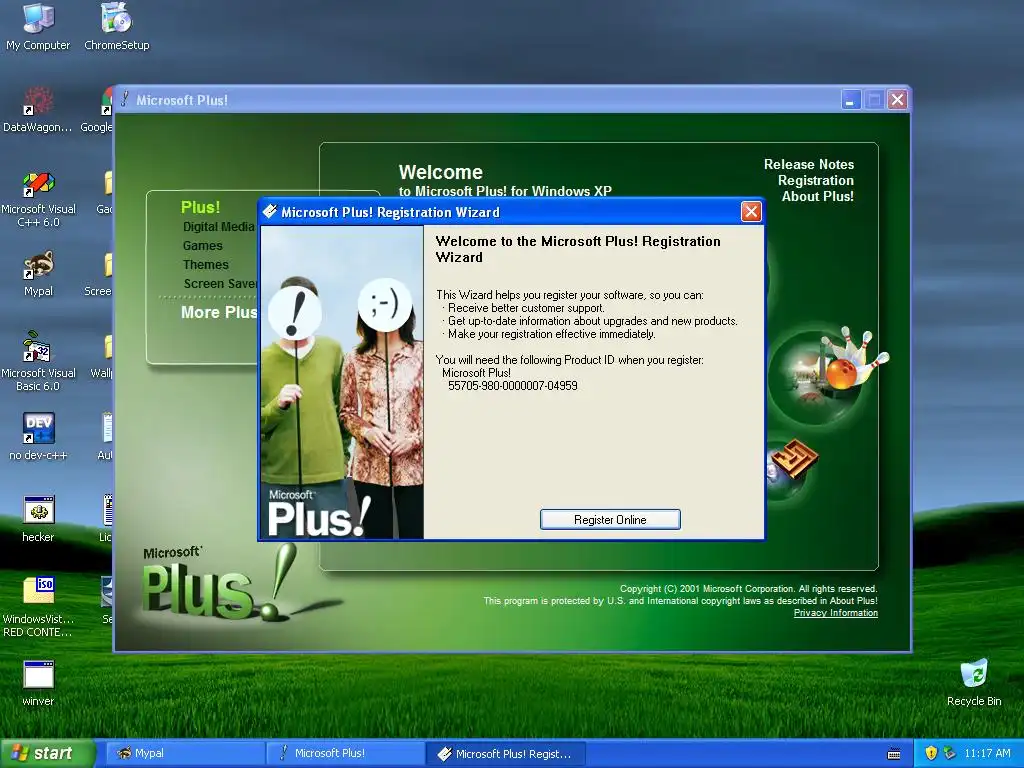The height and width of the screenshot is (768, 1024).
Task: Open the Mypal desktop icon
Action: pos(38,274)
